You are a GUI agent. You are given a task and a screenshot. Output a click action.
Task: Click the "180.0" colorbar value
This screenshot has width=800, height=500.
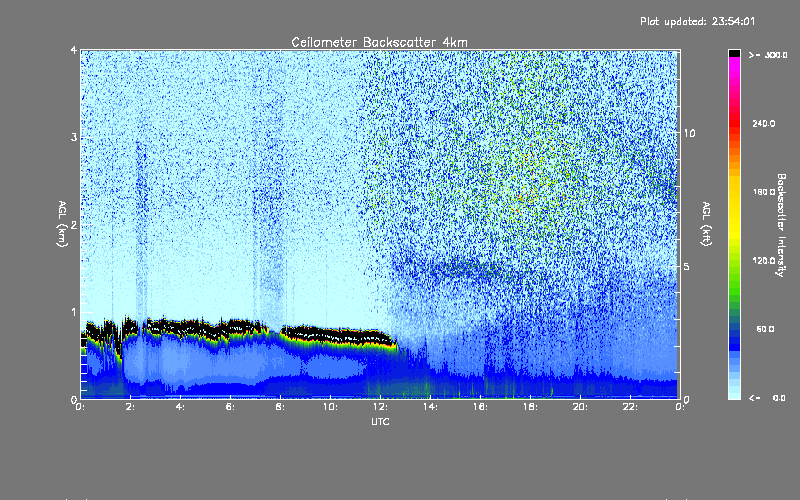click(x=764, y=192)
